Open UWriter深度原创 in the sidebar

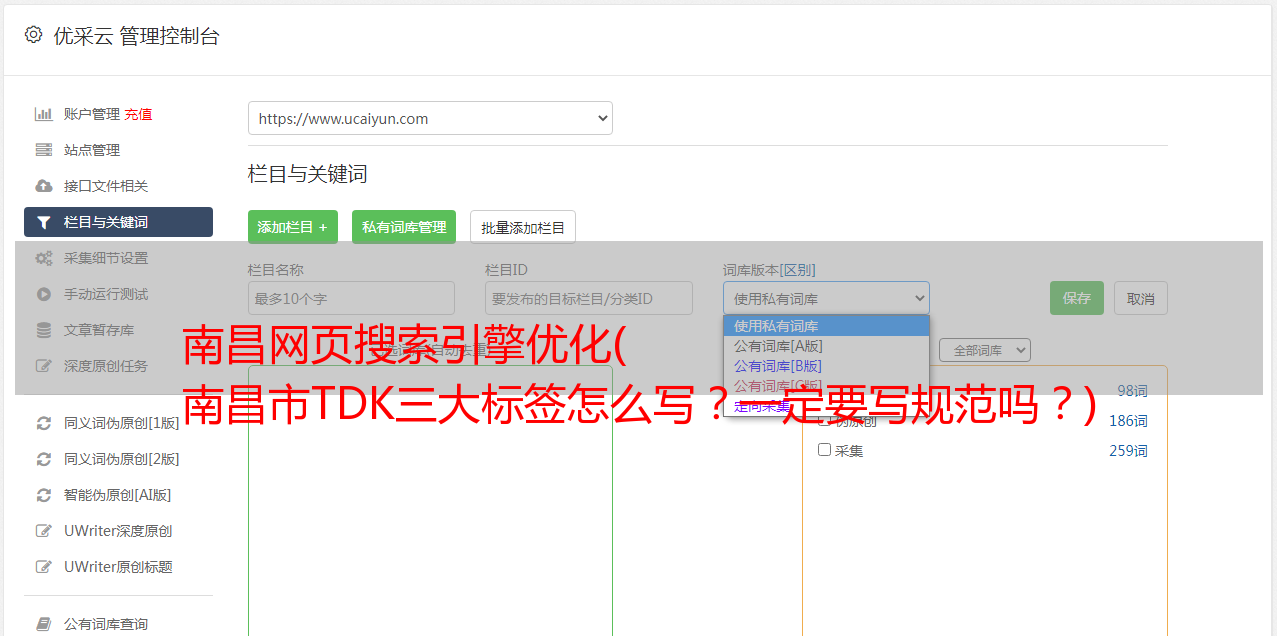(x=118, y=531)
